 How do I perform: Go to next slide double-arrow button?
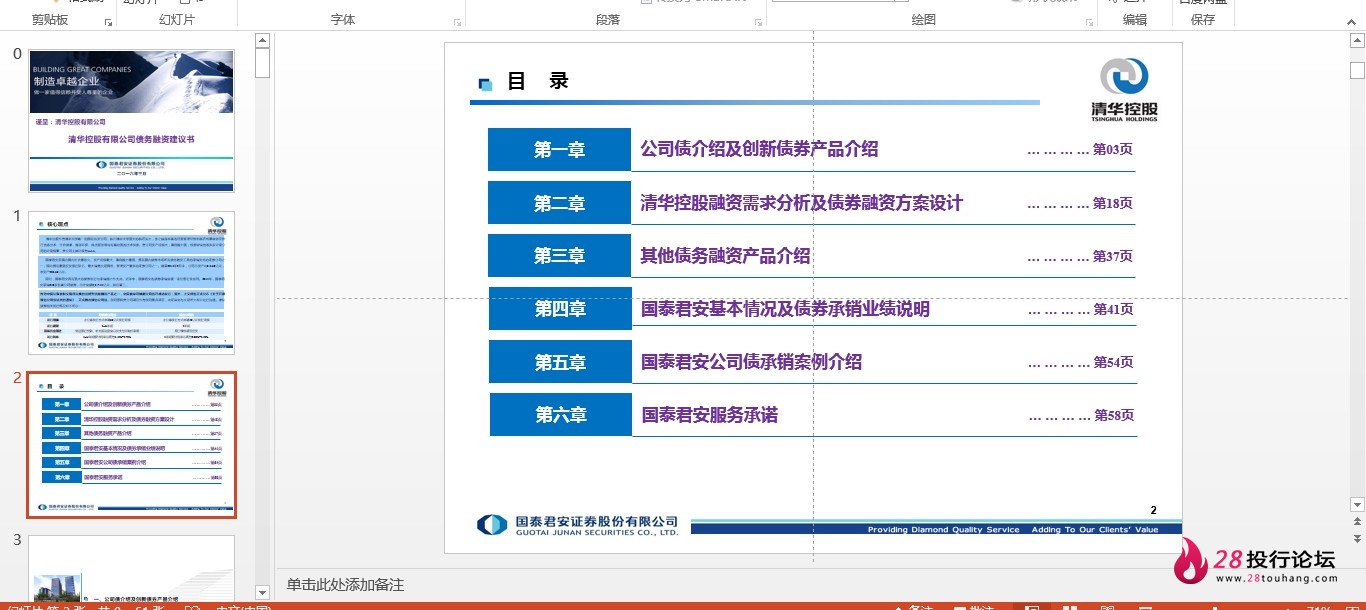(x=1357, y=538)
